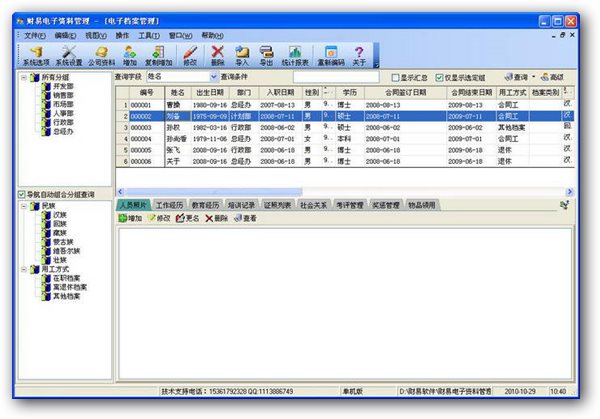Switch to 奖惩管理 tab
600x419 pixels.
click(386, 205)
